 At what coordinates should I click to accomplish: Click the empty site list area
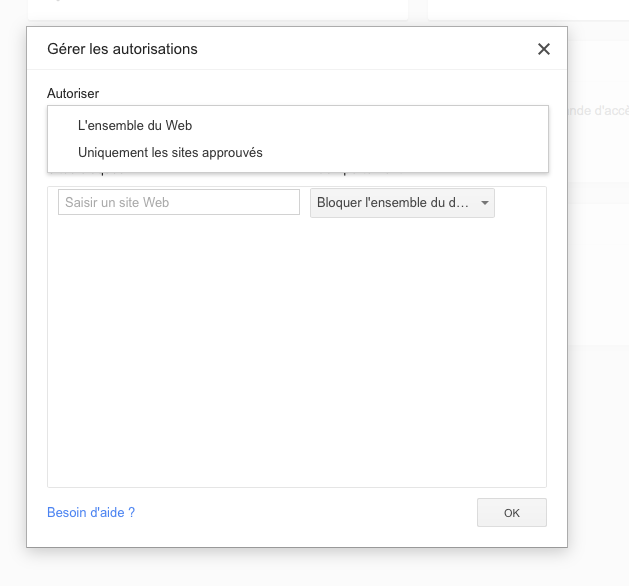click(296, 350)
